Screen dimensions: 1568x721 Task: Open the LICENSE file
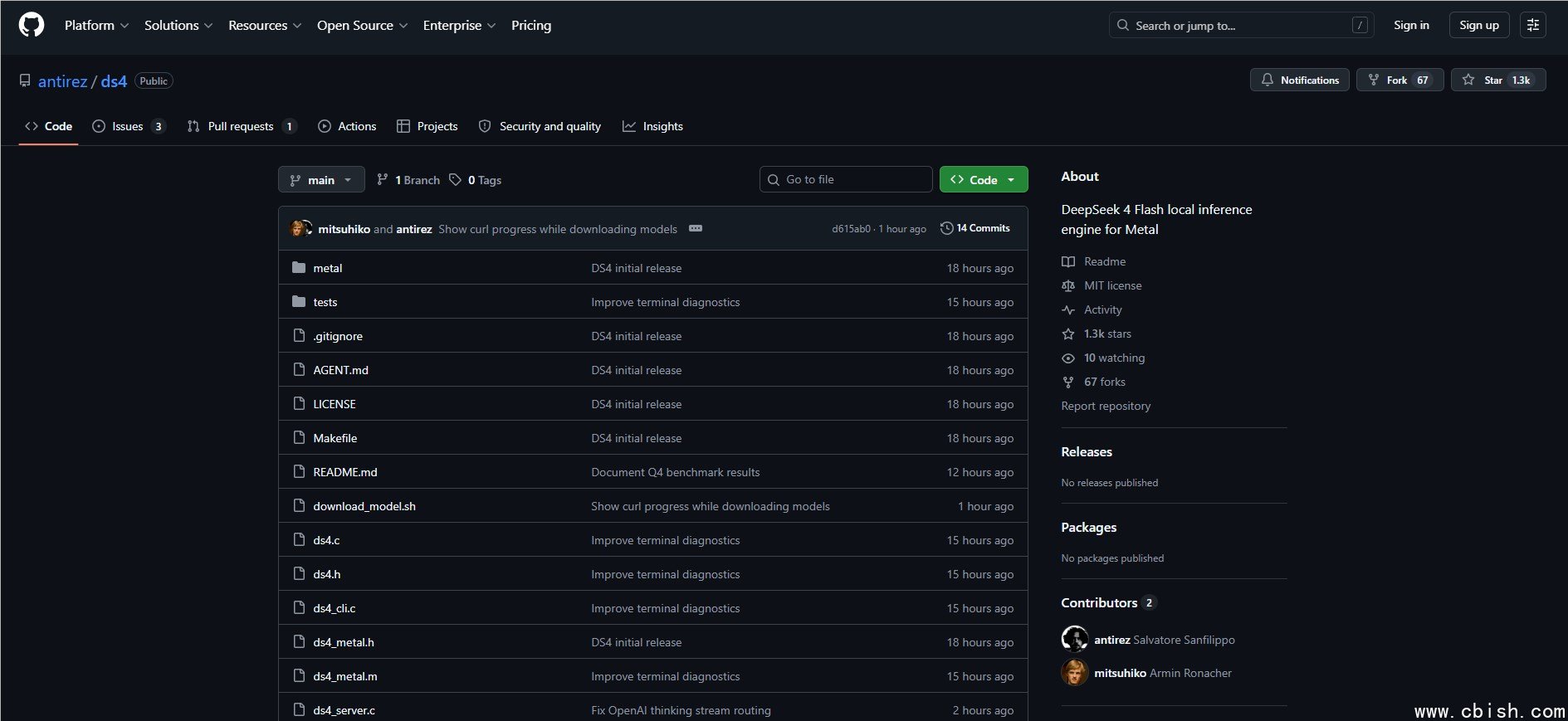[x=335, y=404]
